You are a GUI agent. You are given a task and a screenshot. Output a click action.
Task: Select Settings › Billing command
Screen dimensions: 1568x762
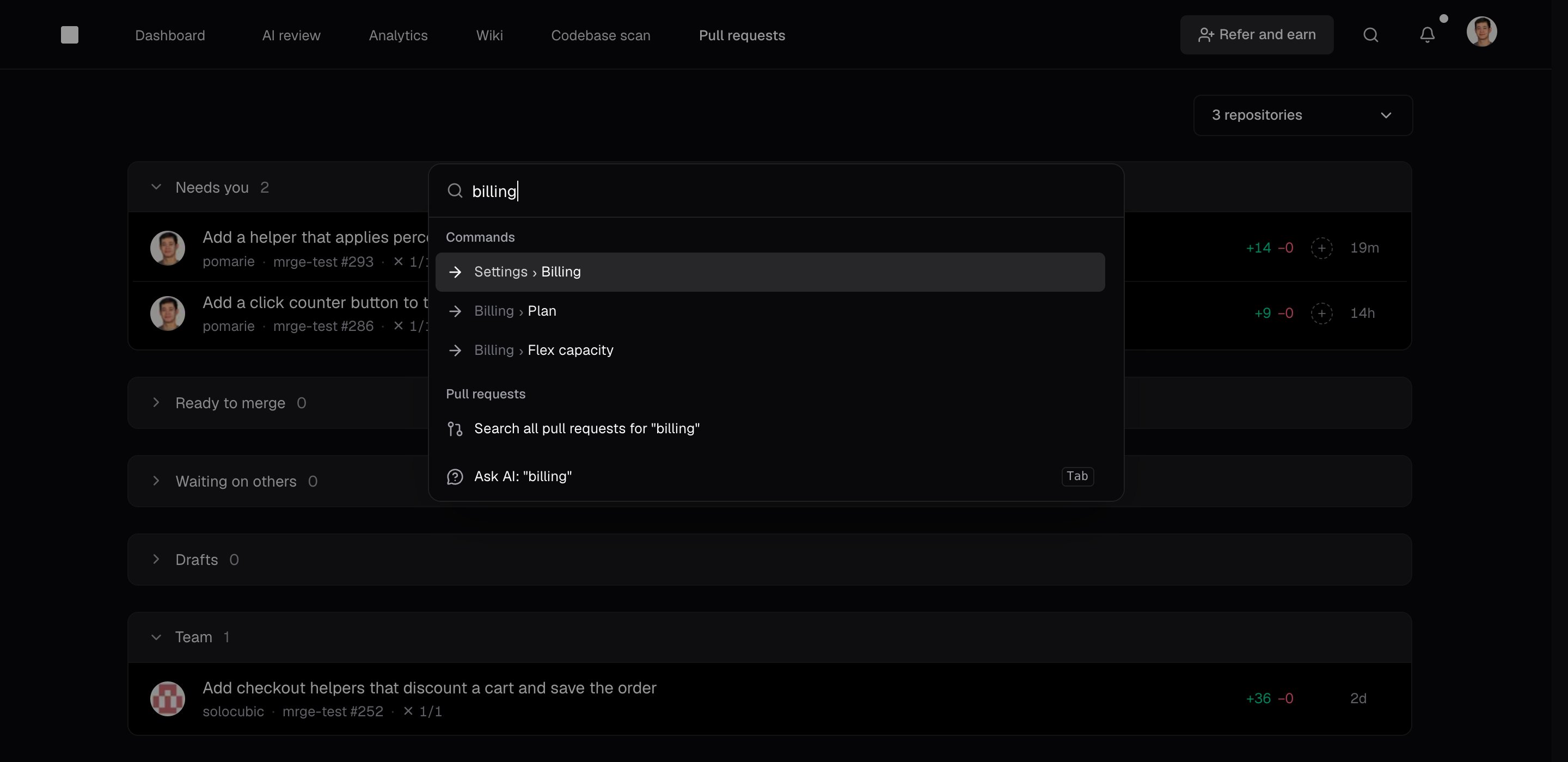pos(770,272)
